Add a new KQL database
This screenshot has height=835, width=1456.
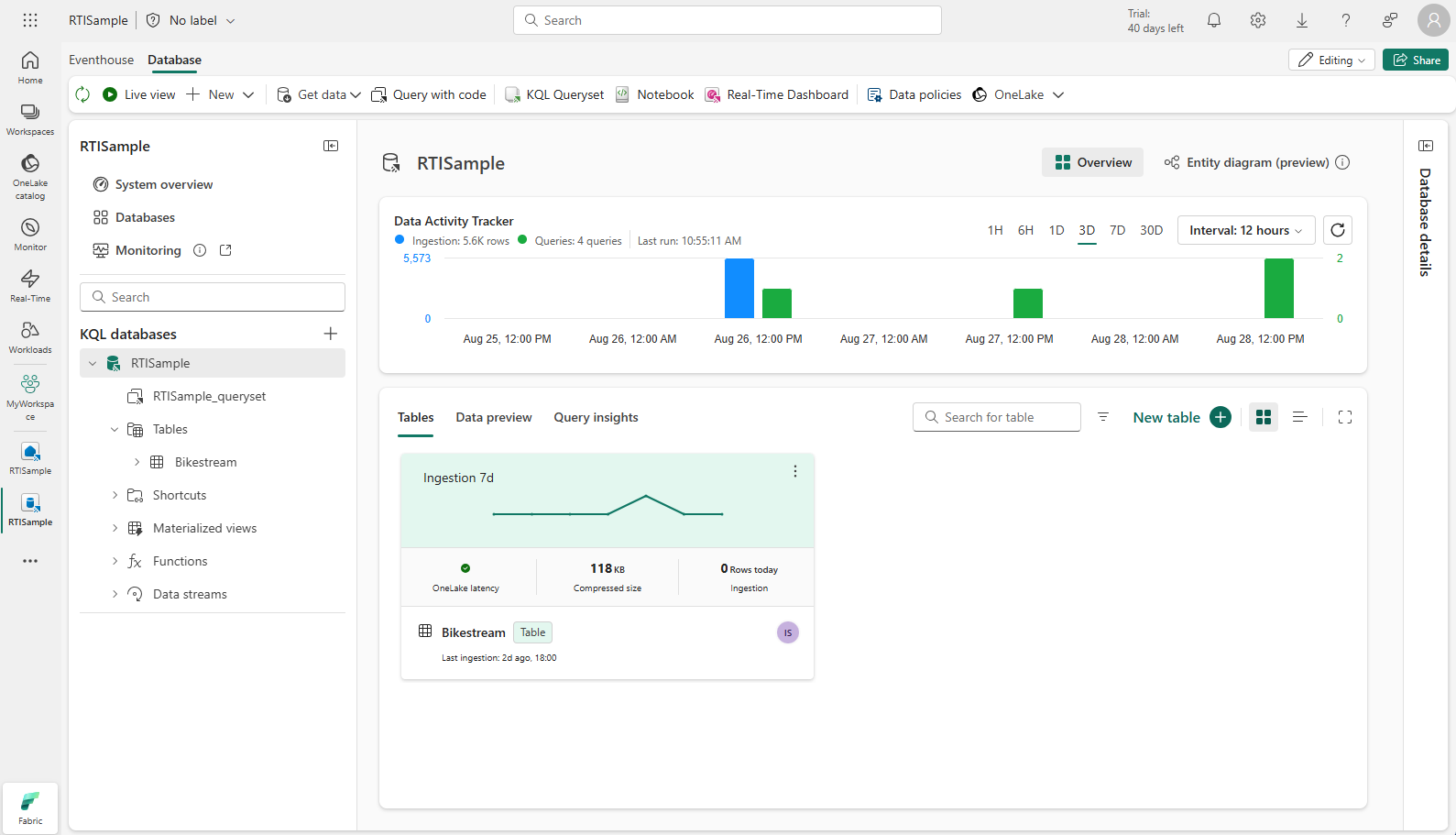pos(331,334)
